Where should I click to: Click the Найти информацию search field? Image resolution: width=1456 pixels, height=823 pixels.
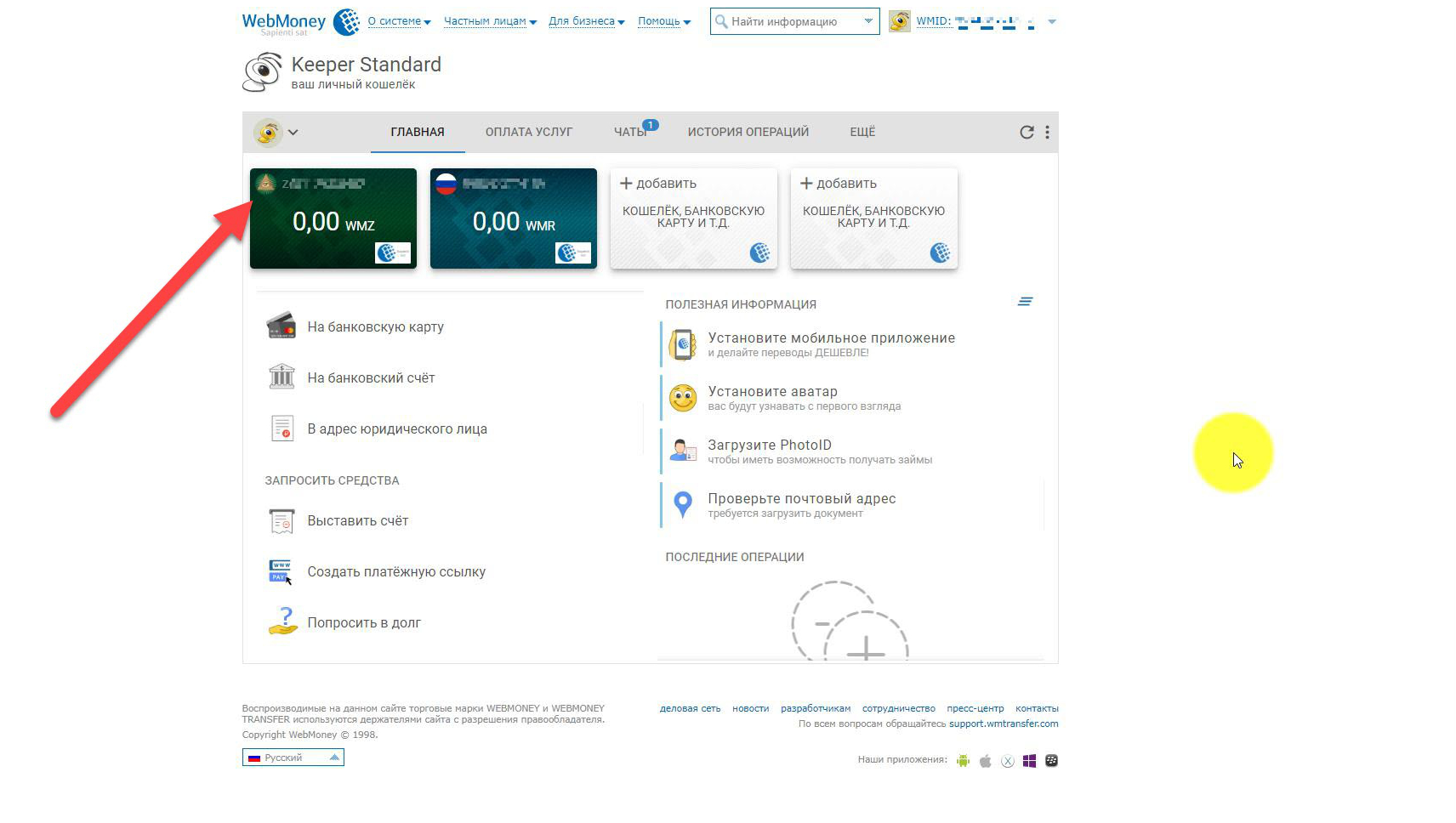(787, 22)
